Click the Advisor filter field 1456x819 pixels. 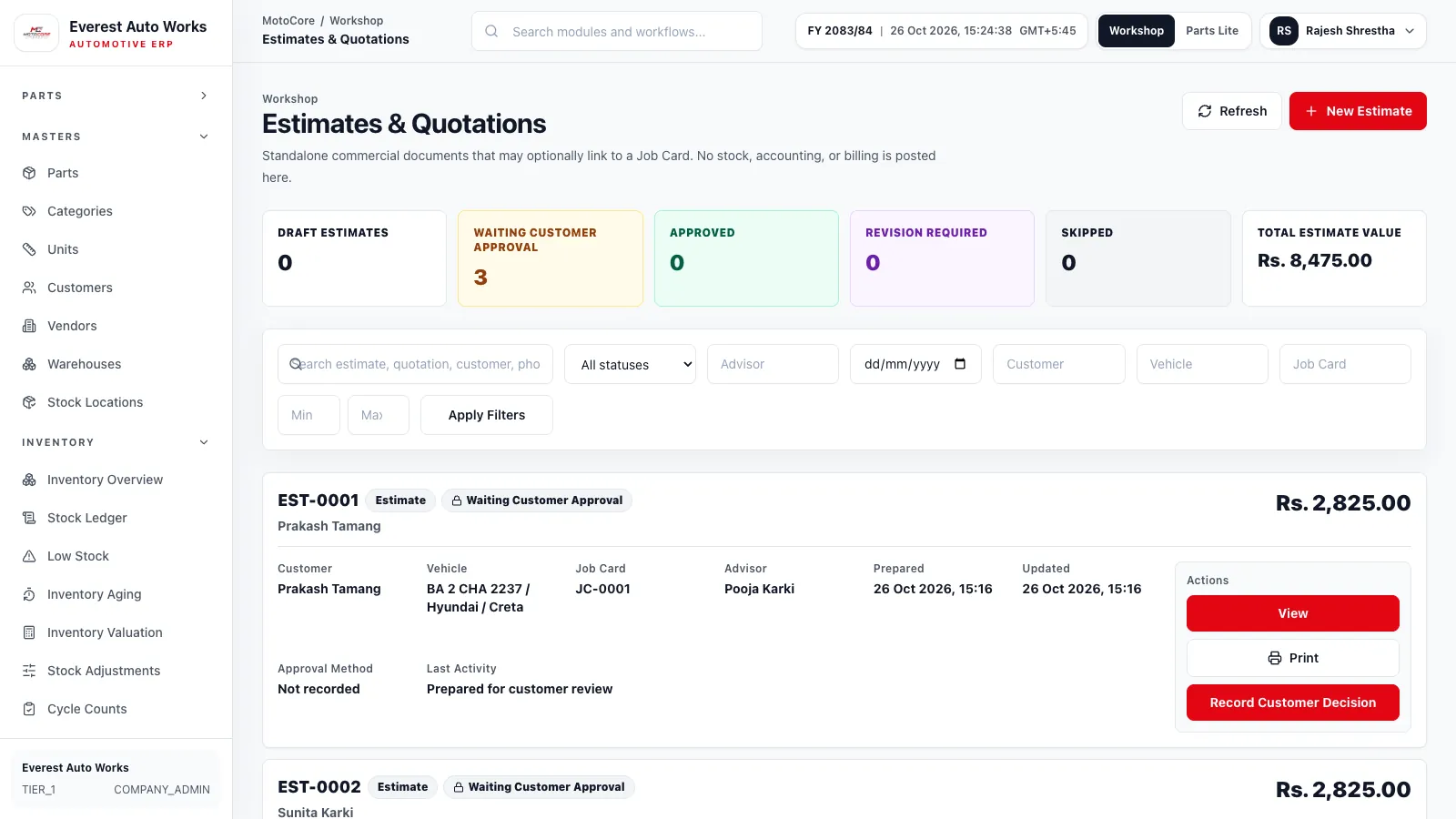point(773,364)
